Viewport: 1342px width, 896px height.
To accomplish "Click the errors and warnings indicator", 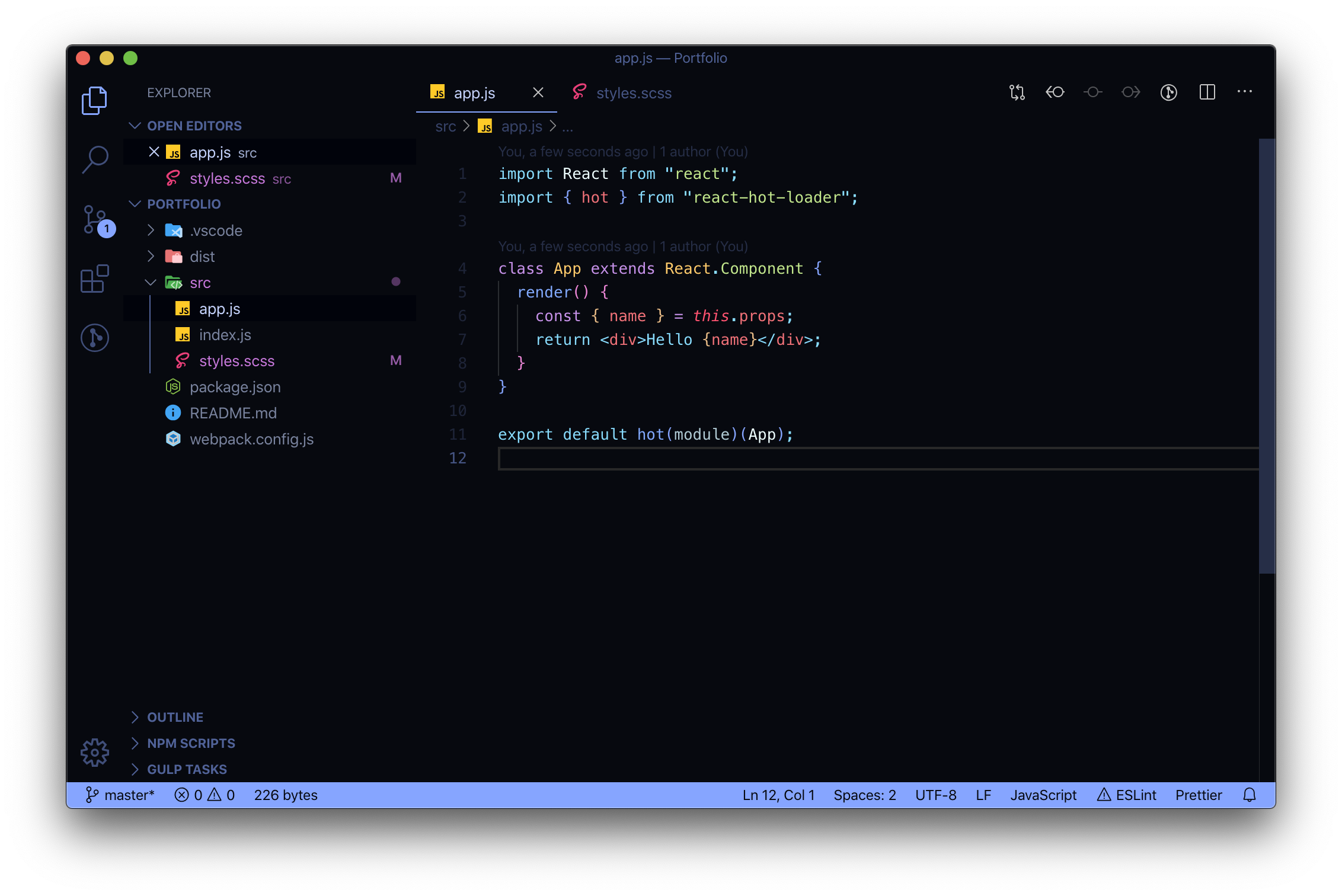I will pos(204,795).
